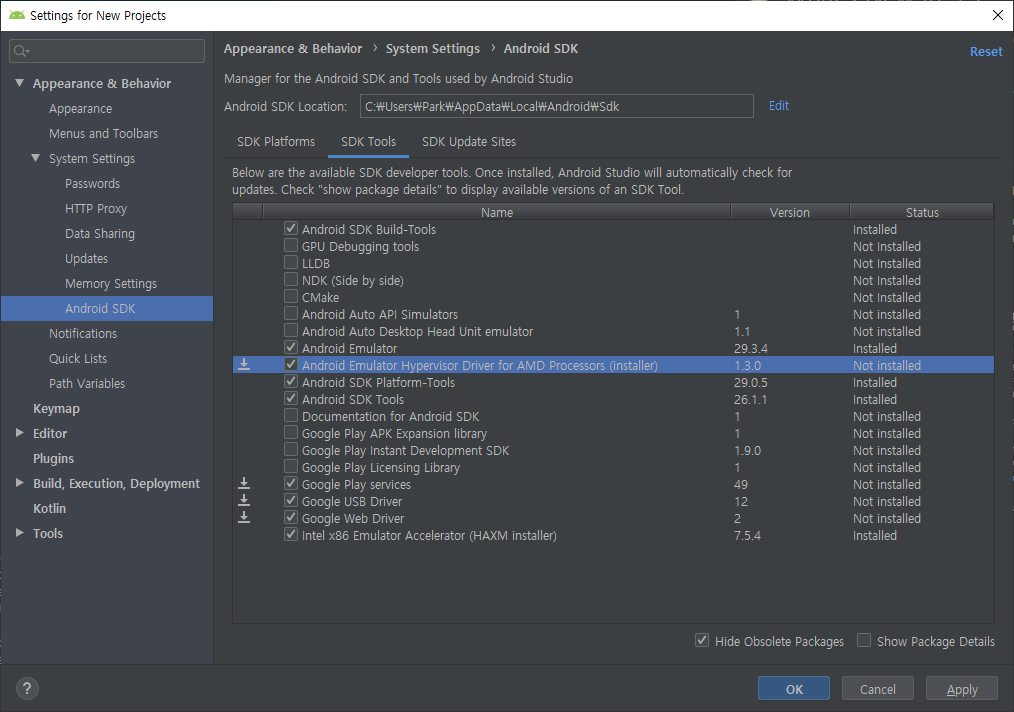
Task: Open Notifications settings
Action: pos(83,334)
